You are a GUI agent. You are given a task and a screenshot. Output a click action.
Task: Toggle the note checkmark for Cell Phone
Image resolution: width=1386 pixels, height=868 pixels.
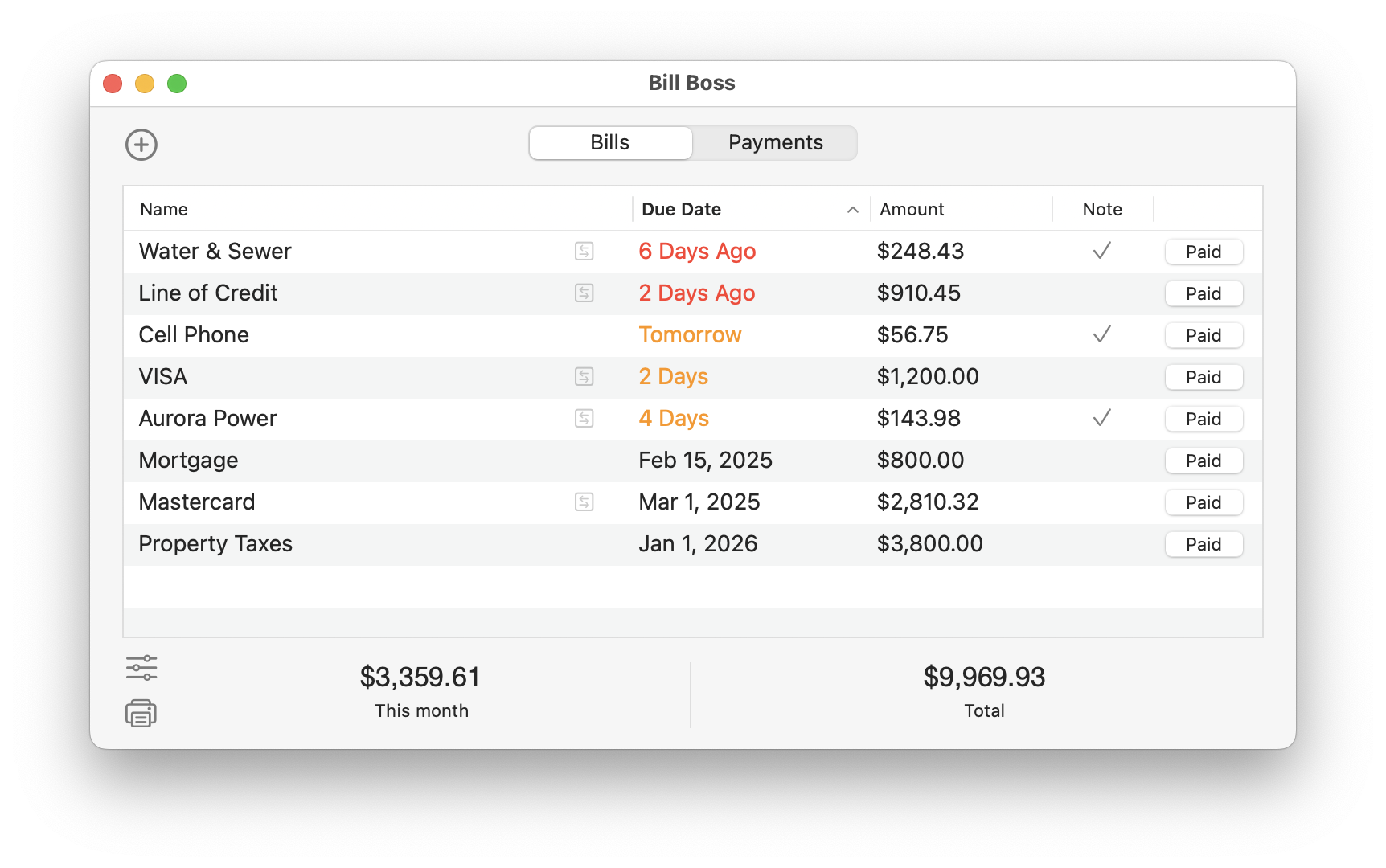1102,335
